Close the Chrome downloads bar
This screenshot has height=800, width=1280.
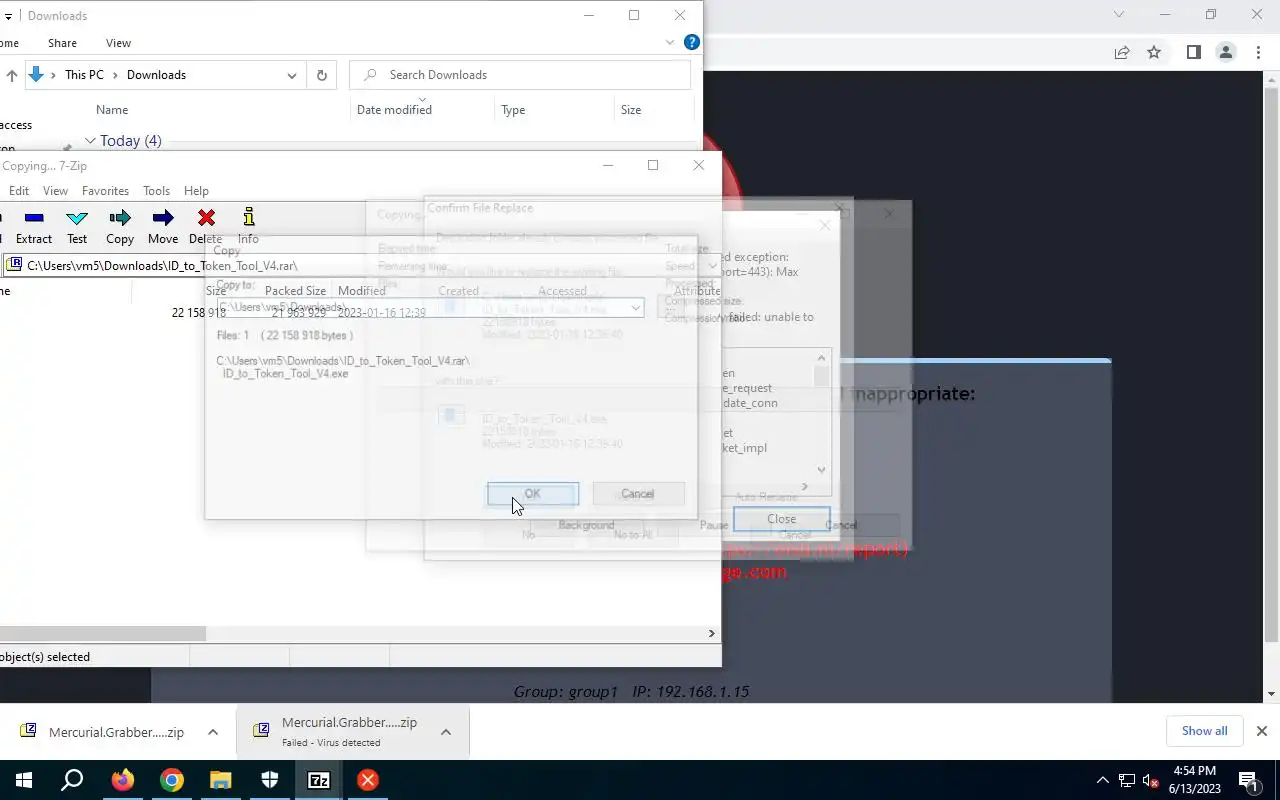coord(1261,731)
